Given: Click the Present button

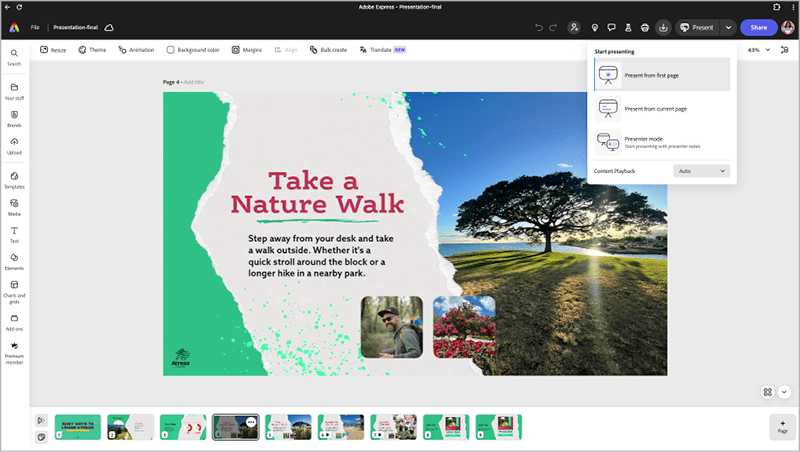Looking at the screenshot, I should [697, 28].
